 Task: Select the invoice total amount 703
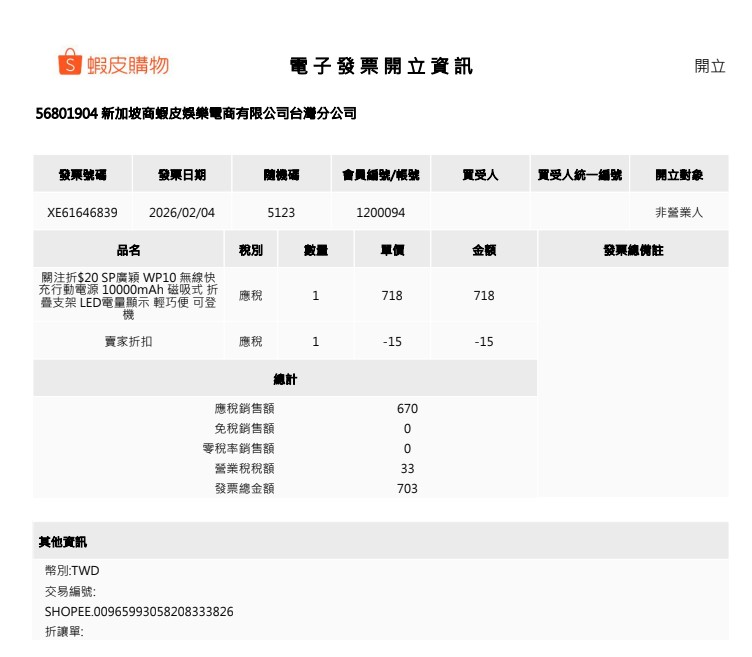[x=407, y=489]
